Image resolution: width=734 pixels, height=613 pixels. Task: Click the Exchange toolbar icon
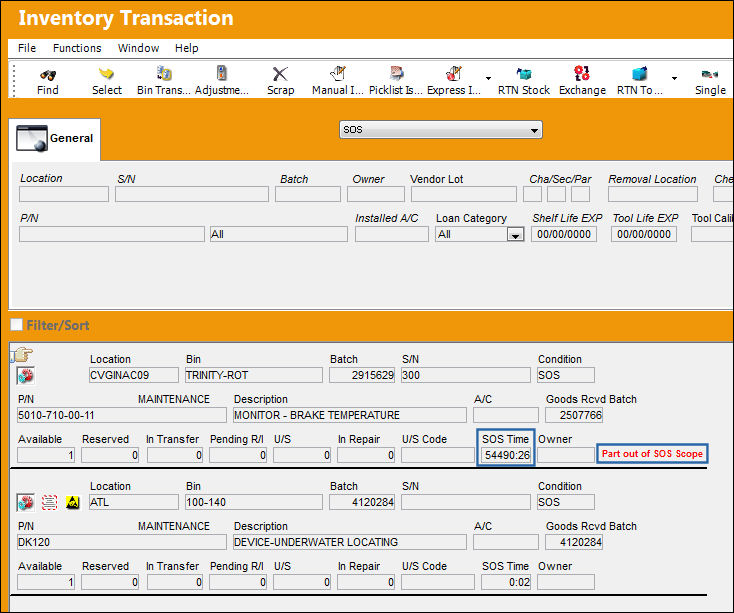point(582,73)
